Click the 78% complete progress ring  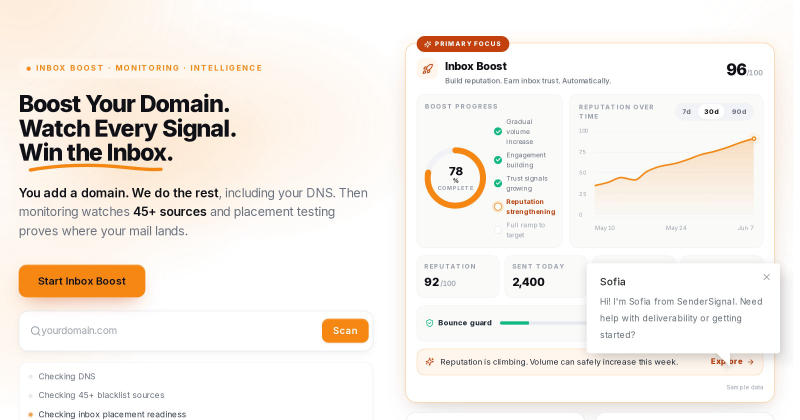455,178
